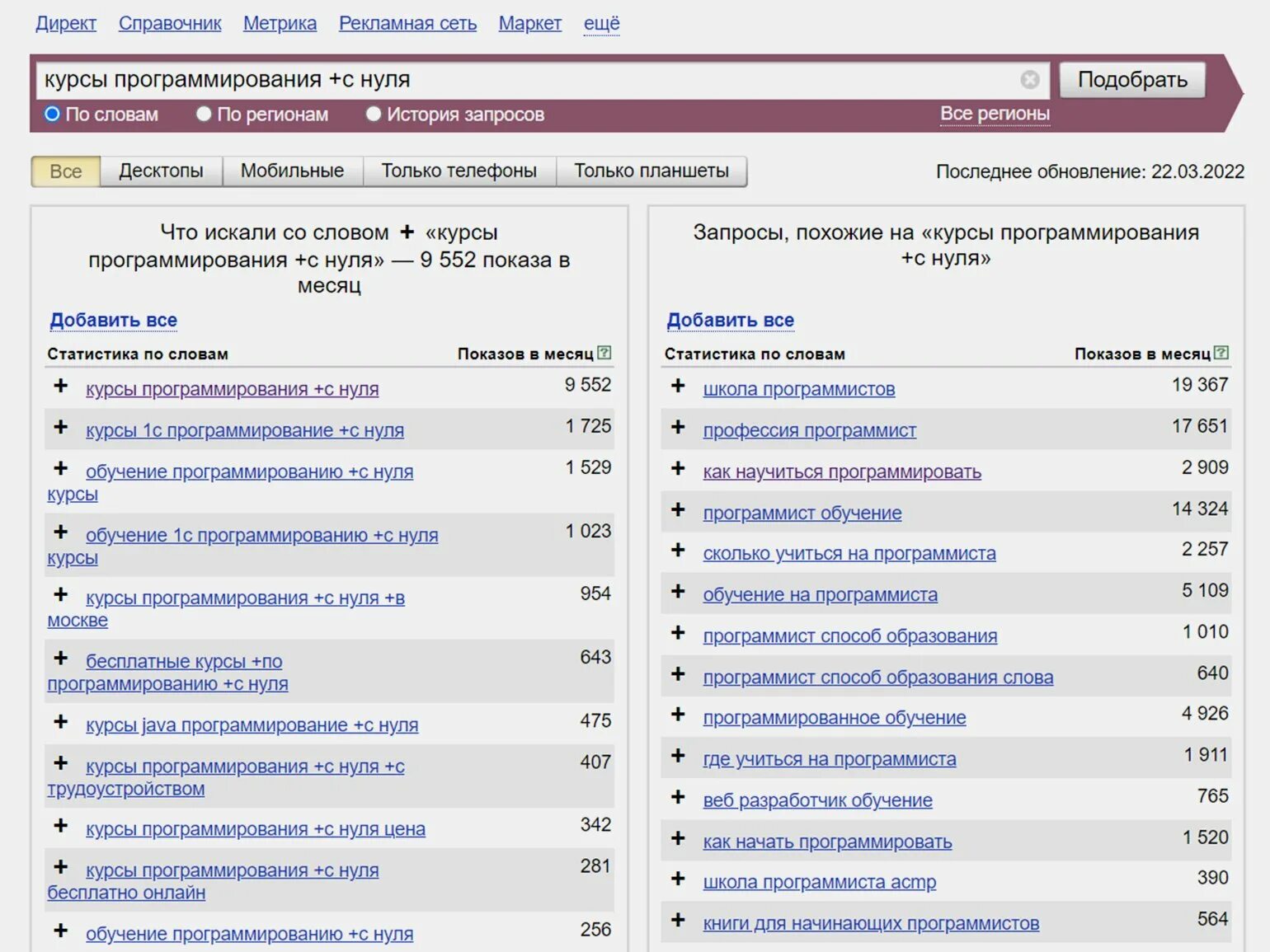
Task: Add 'курсы java программирование +с нуля' plus
Action: (x=61, y=721)
